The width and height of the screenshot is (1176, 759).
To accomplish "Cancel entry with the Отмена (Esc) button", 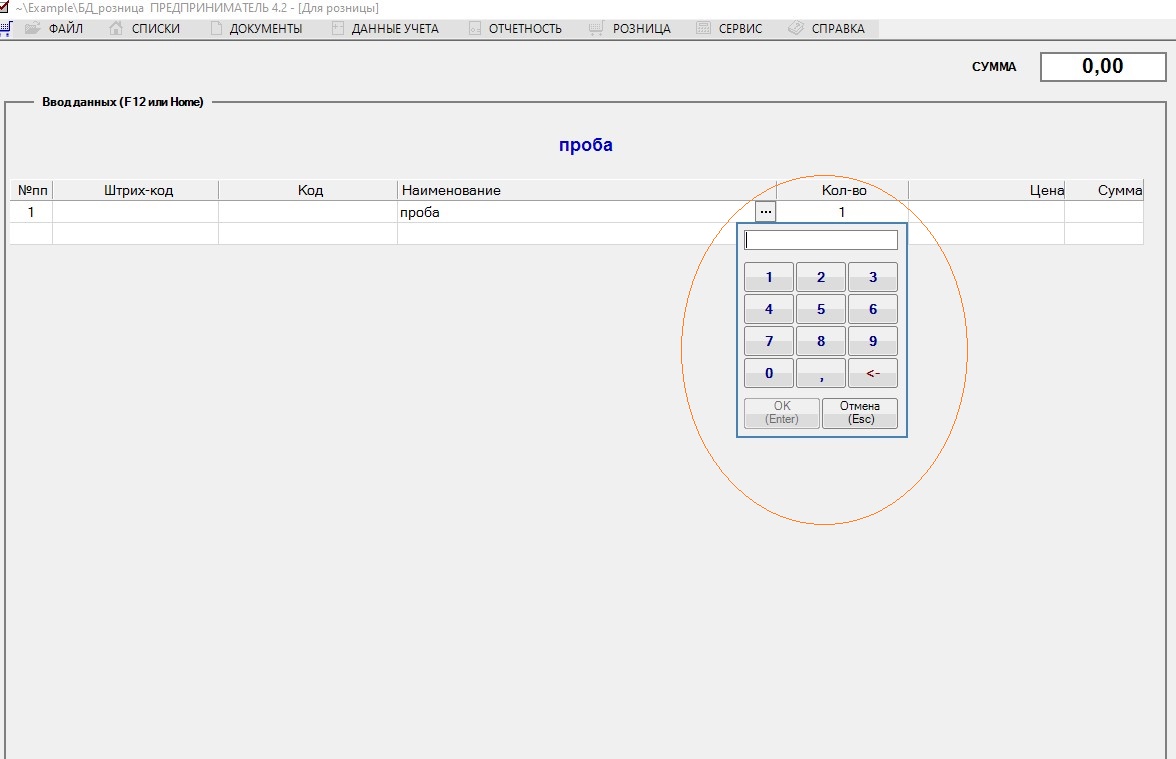I will click(859, 413).
